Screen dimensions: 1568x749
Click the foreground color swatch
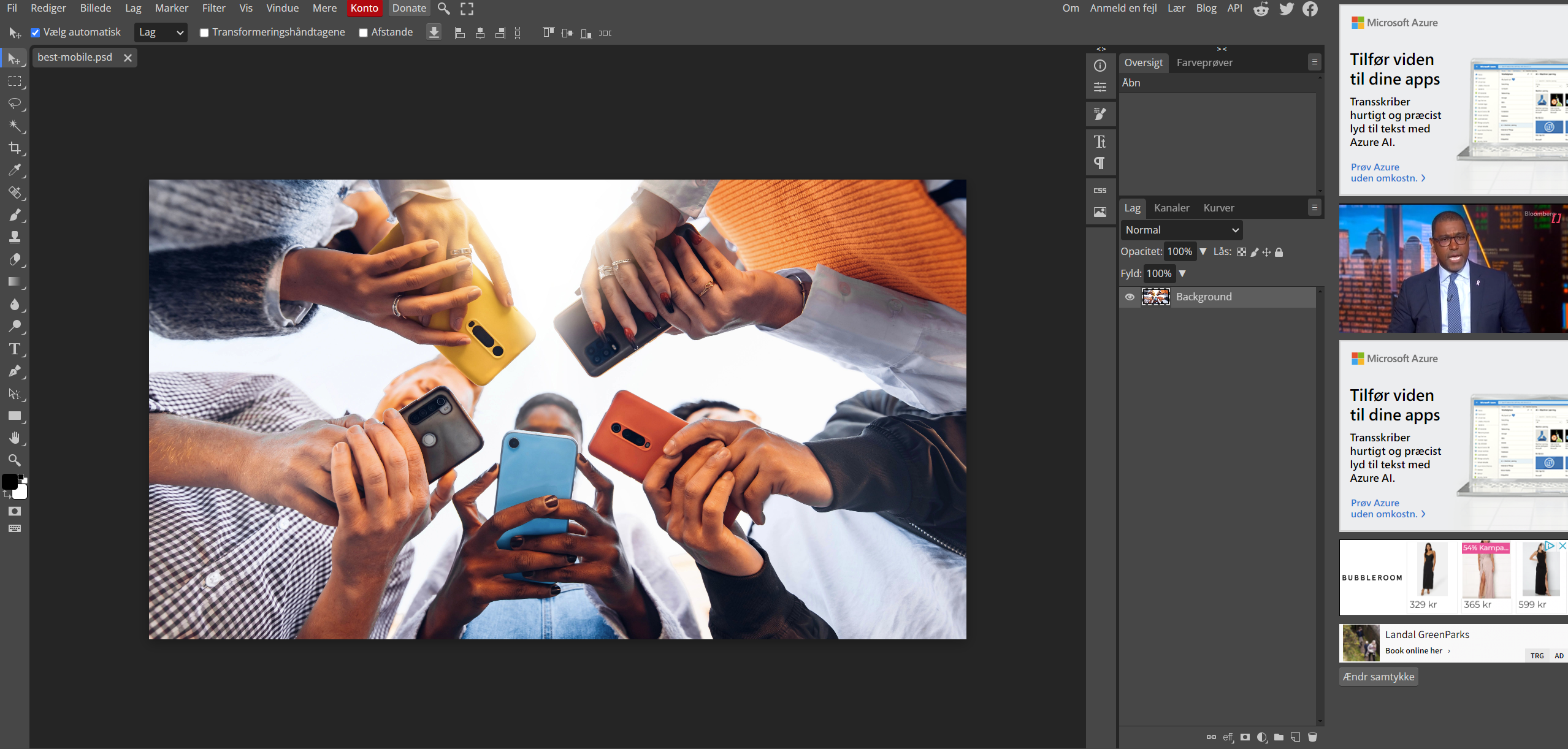click(10, 482)
